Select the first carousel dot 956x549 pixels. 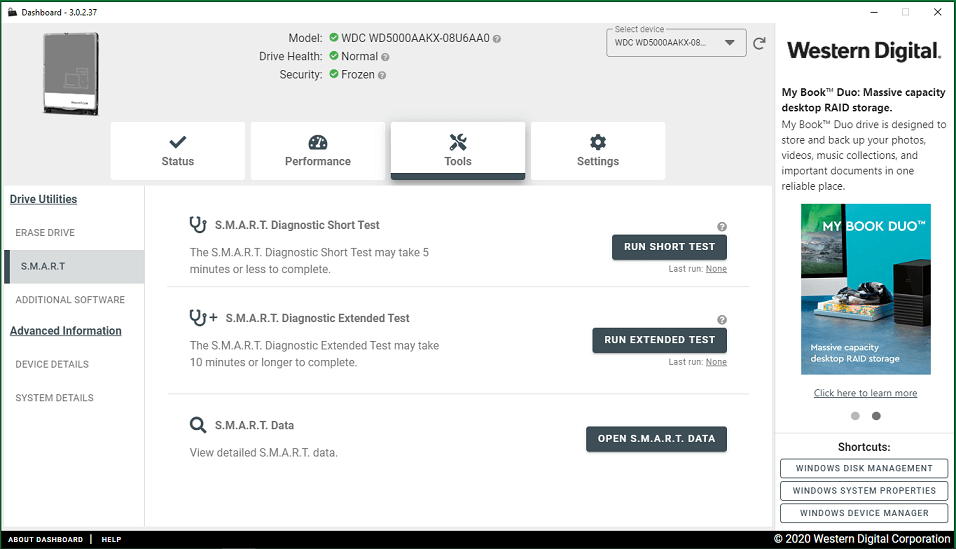(855, 416)
